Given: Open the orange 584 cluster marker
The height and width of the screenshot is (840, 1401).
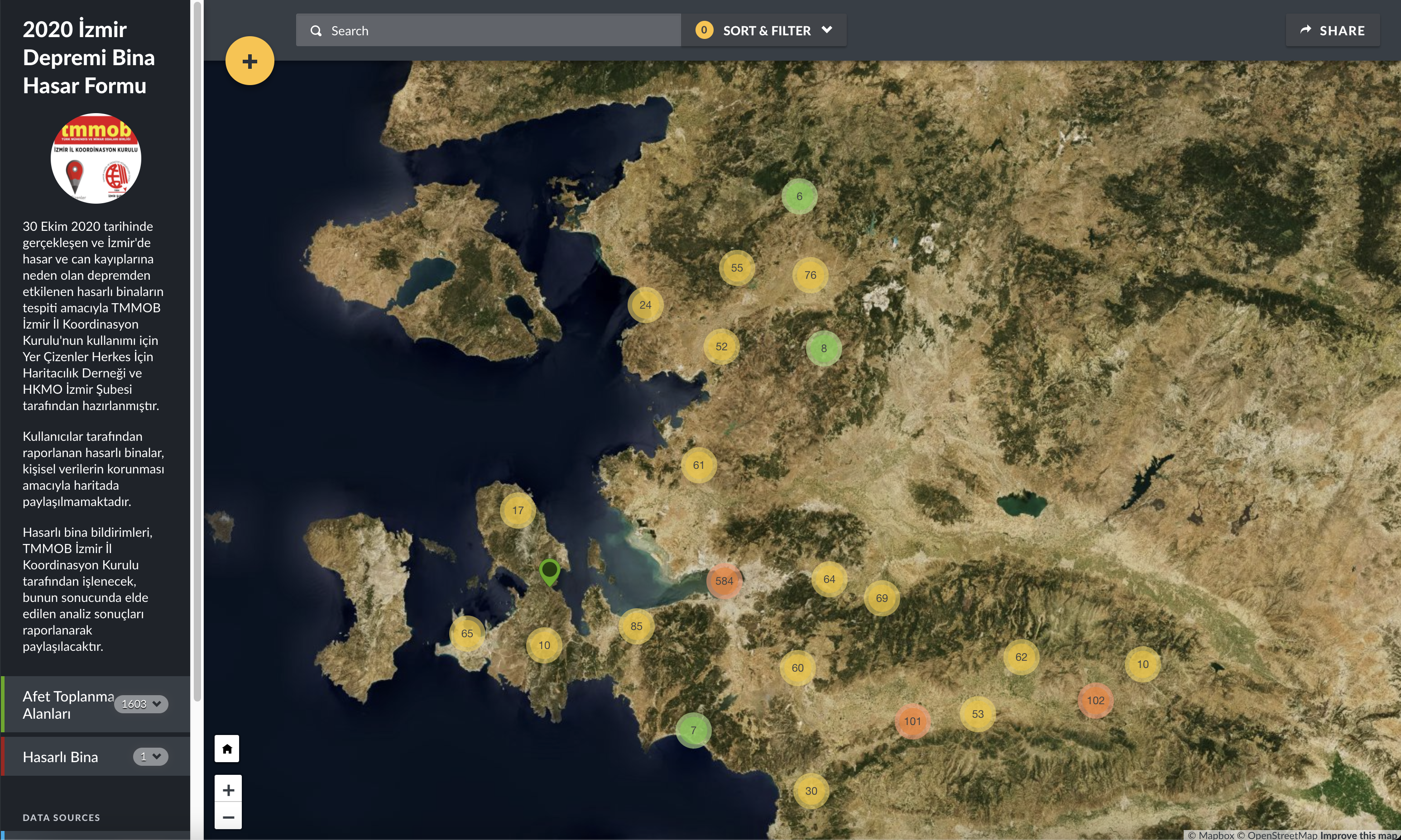Looking at the screenshot, I should pos(724,581).
